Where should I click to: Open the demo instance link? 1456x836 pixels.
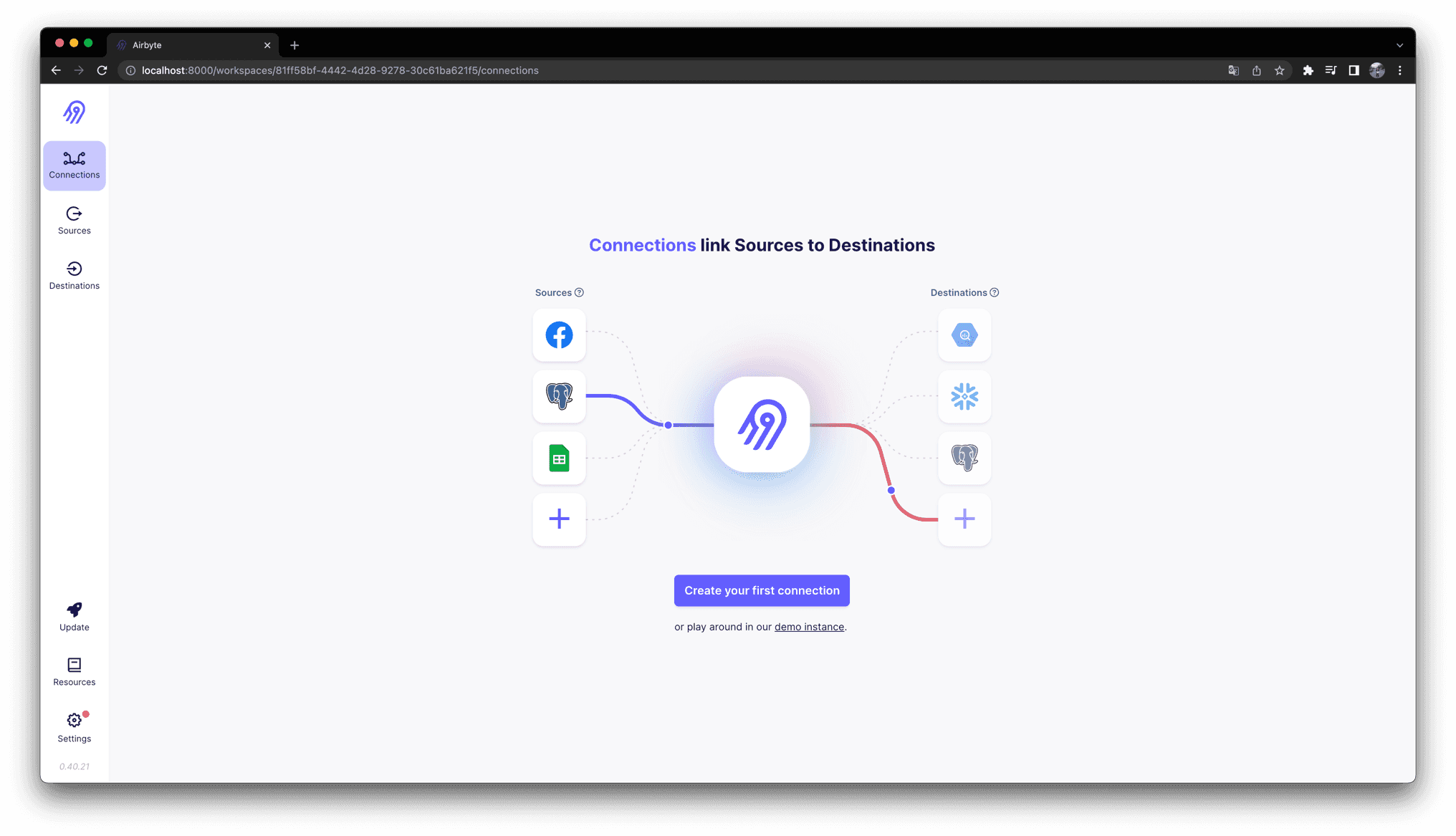tap(809, 627)
